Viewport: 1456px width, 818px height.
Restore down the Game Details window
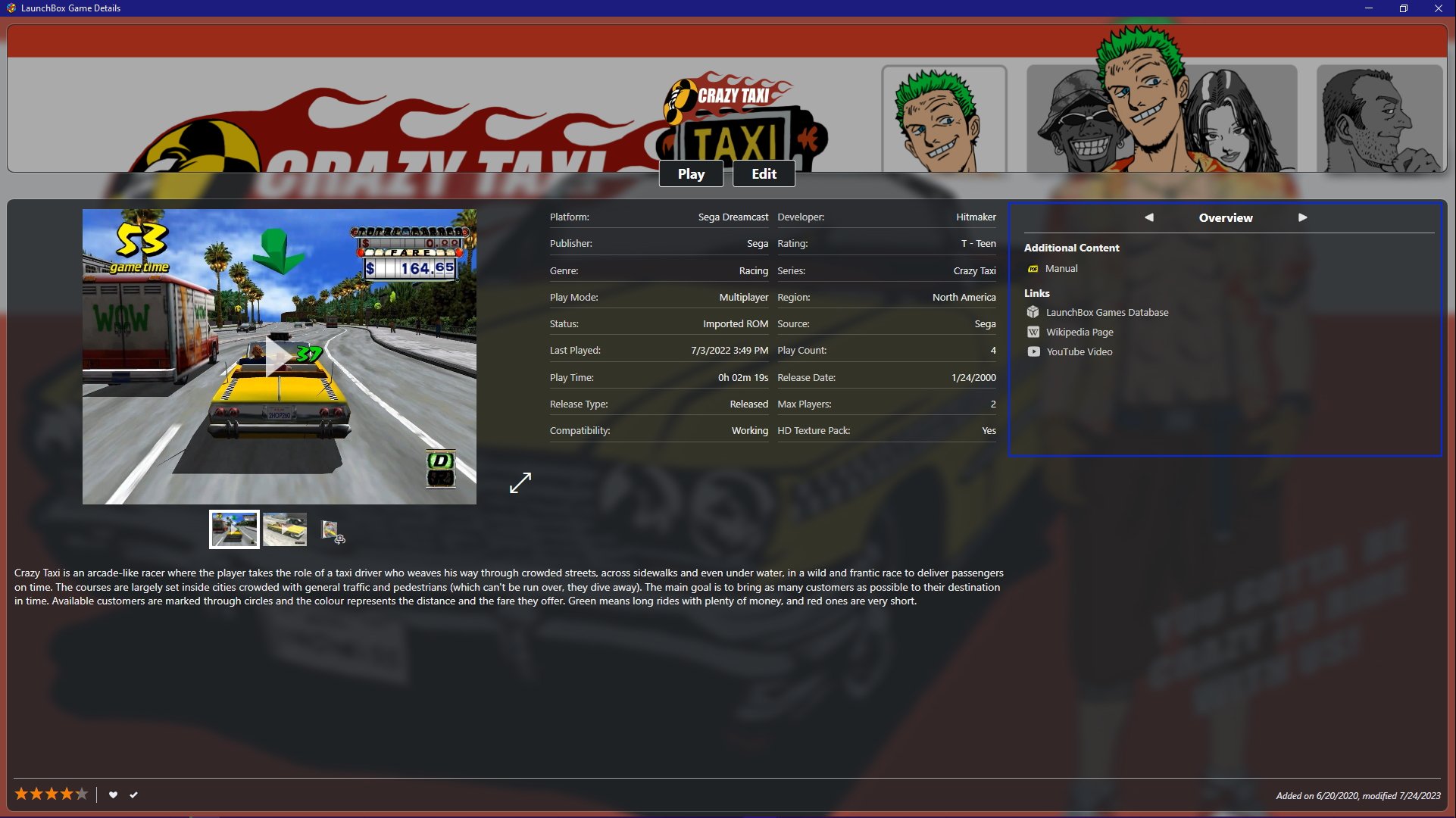pos(1403,8)
